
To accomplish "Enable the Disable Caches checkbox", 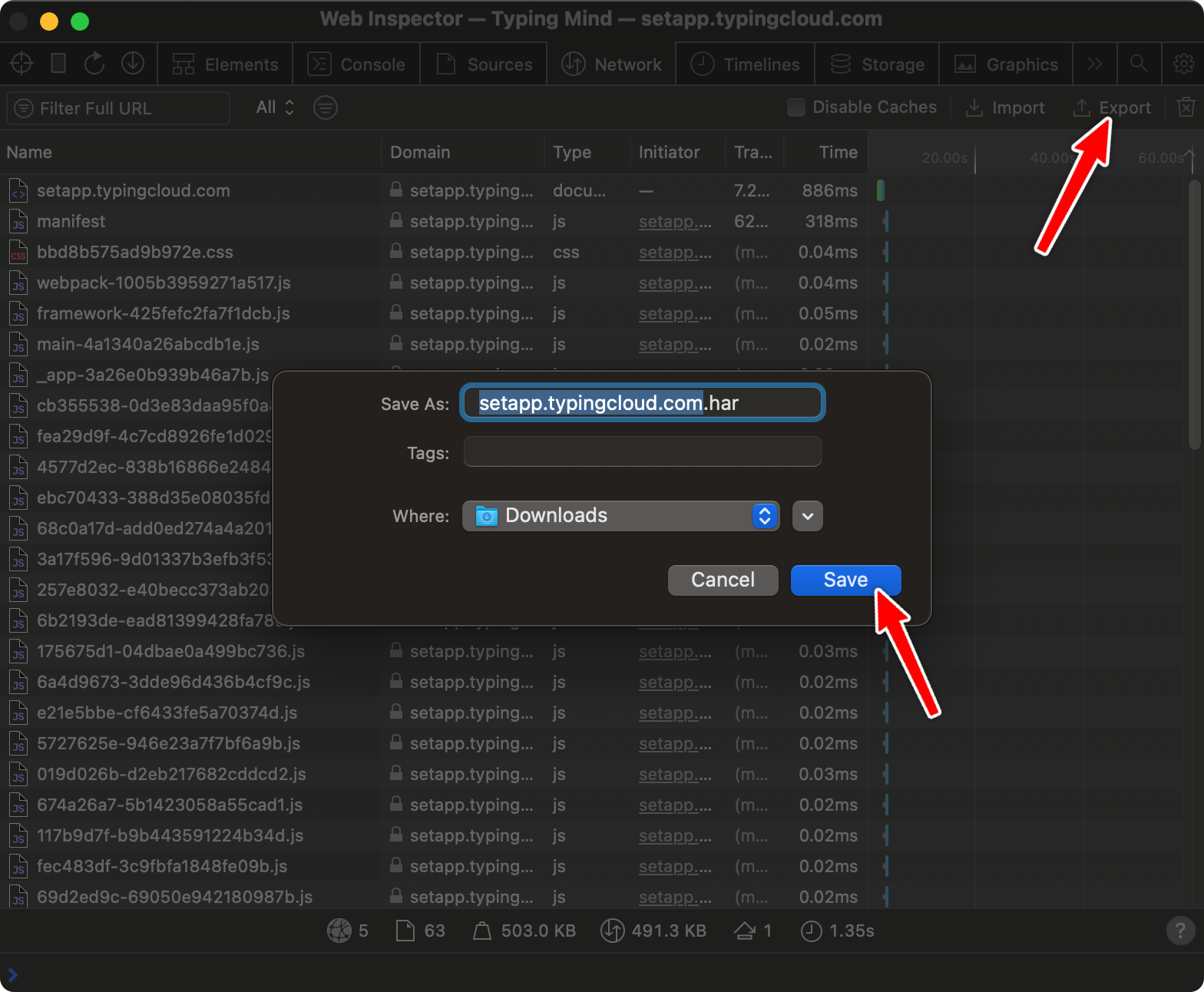I will click(796, 107).
